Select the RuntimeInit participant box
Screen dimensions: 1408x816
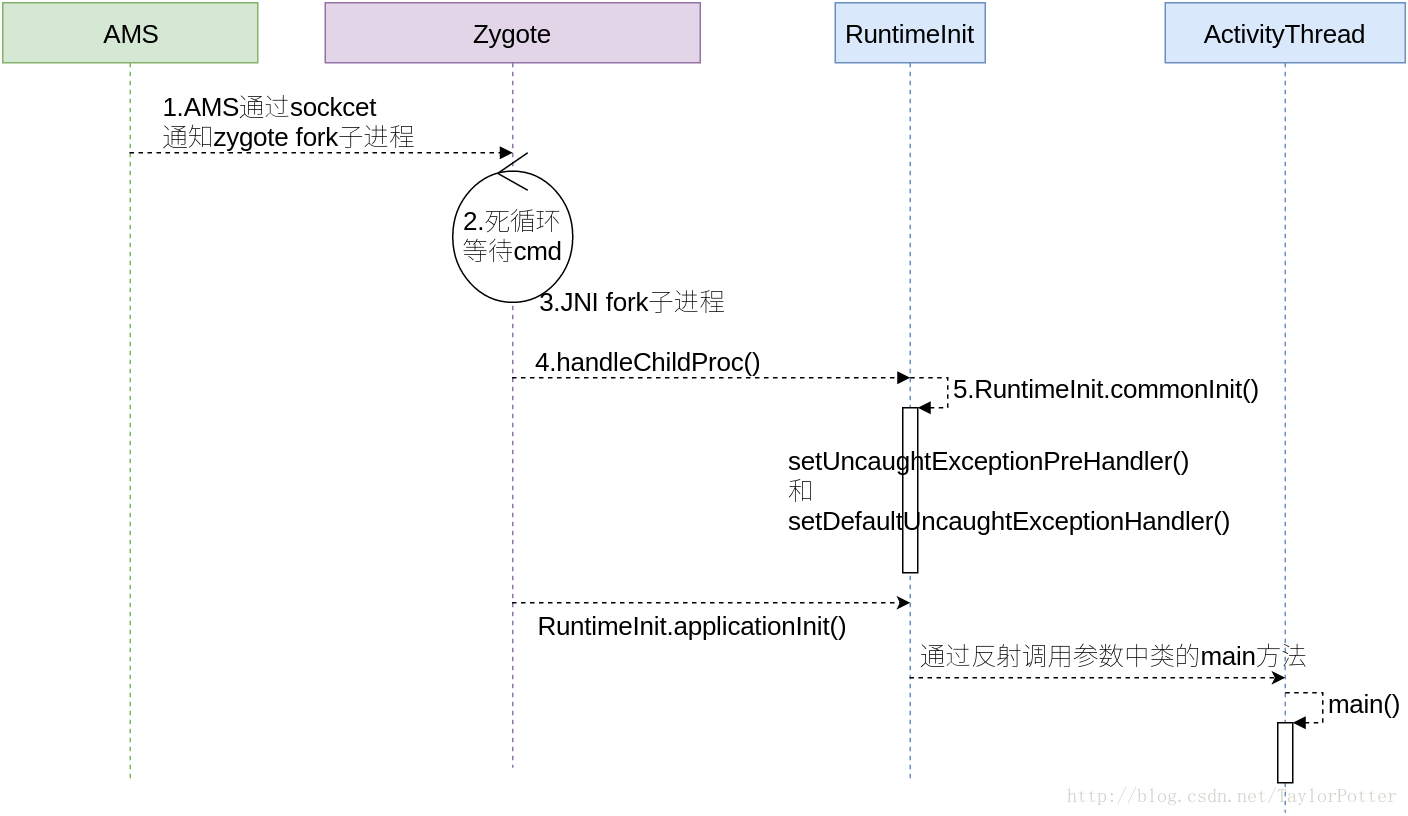click(x=910, y=33)
